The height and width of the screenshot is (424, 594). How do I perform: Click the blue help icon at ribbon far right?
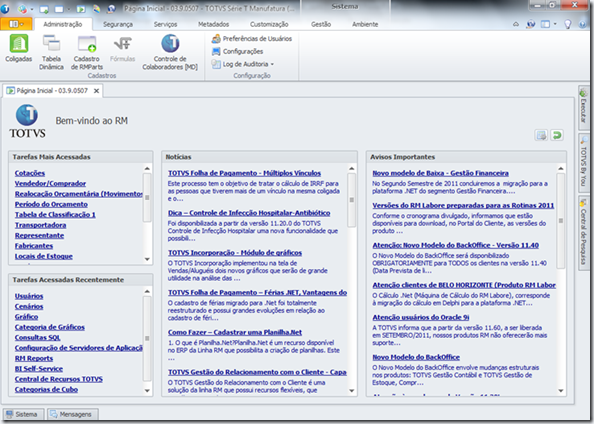click(583, 24)
